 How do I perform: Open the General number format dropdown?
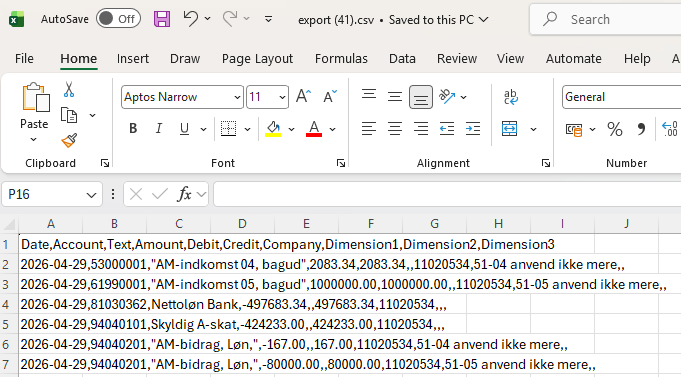click(x=621, y=97)
